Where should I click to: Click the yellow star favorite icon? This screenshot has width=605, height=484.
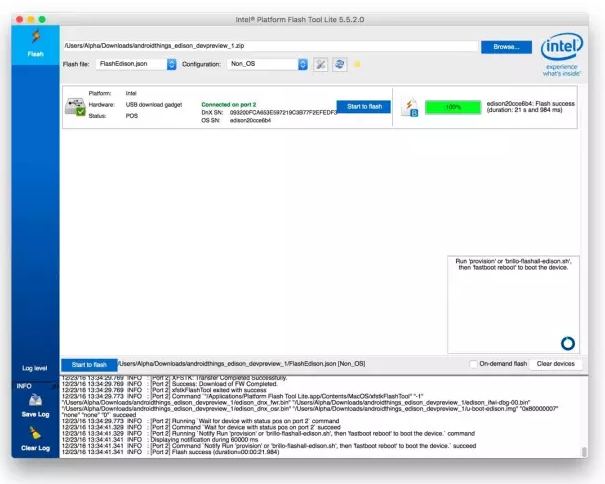point(358,64)
